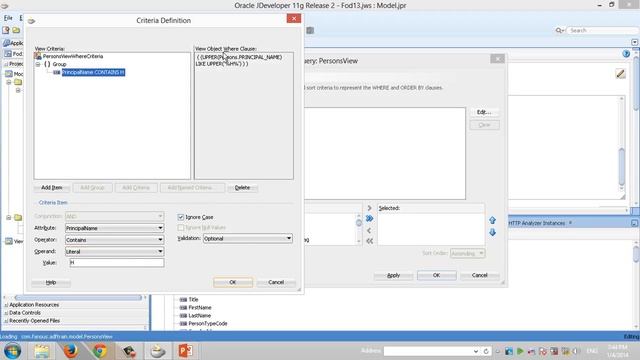Expand the Data Controls panel
This screenshot has height=360, width=640.
tap(6, 313)
